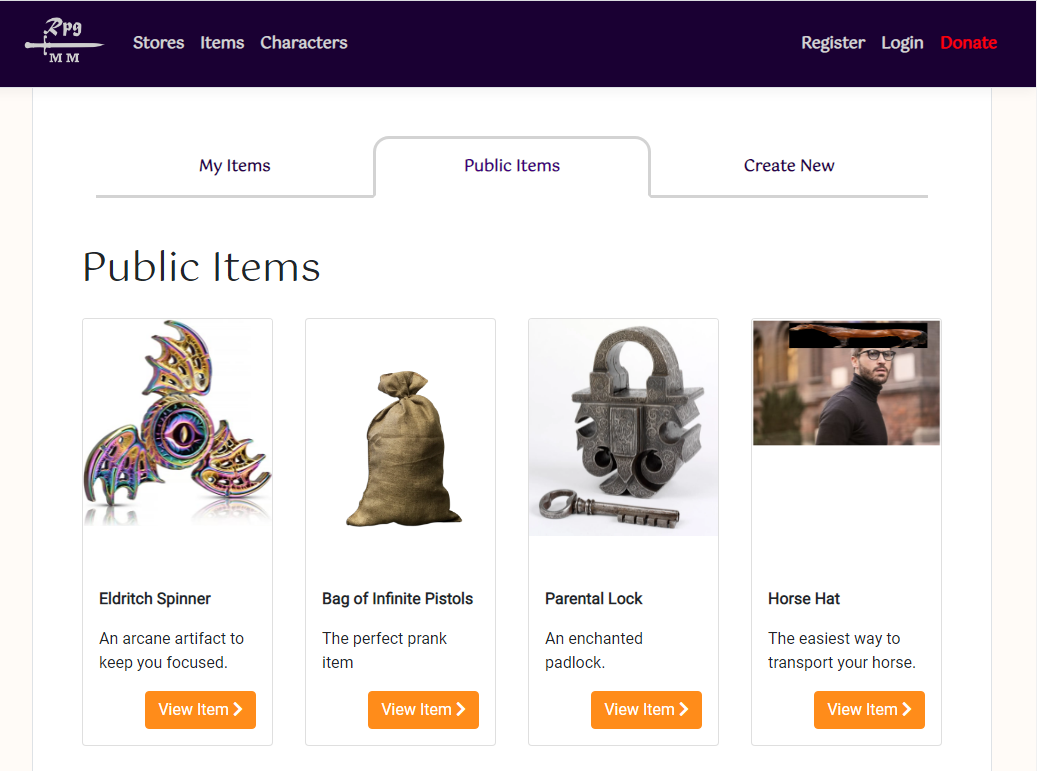This screenshot has width=1037, height=771.
Task: Click the Register link
Action: [x=832, y=43]
